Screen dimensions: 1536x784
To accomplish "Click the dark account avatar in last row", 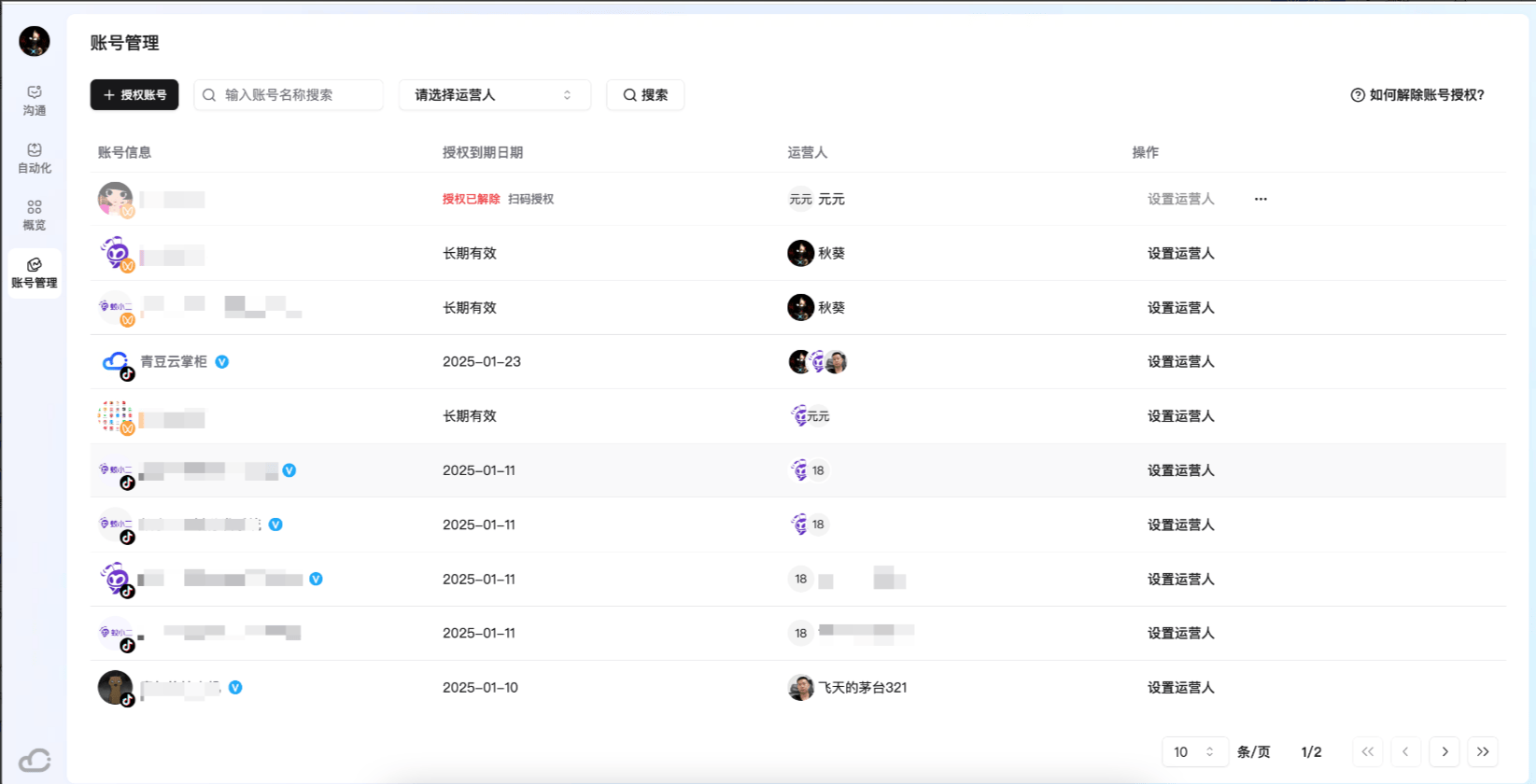I will [116, 689].
